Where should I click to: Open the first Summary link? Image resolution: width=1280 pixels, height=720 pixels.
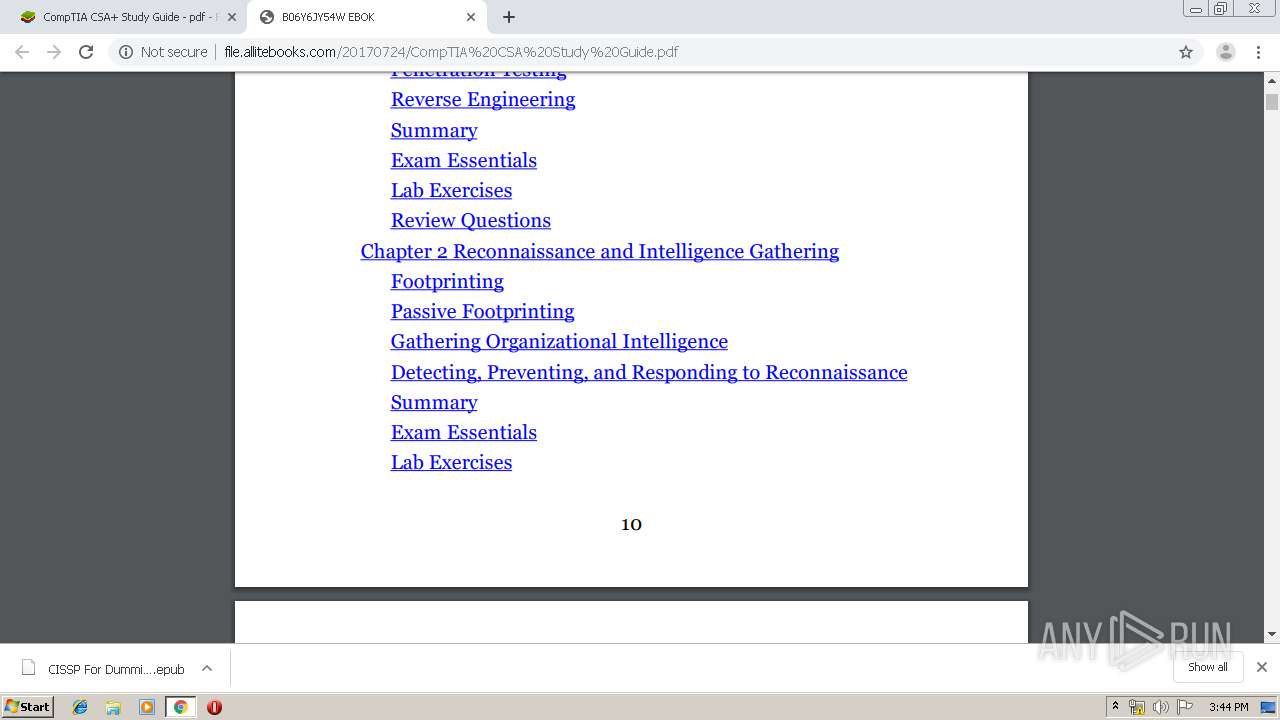coord(434,130)
